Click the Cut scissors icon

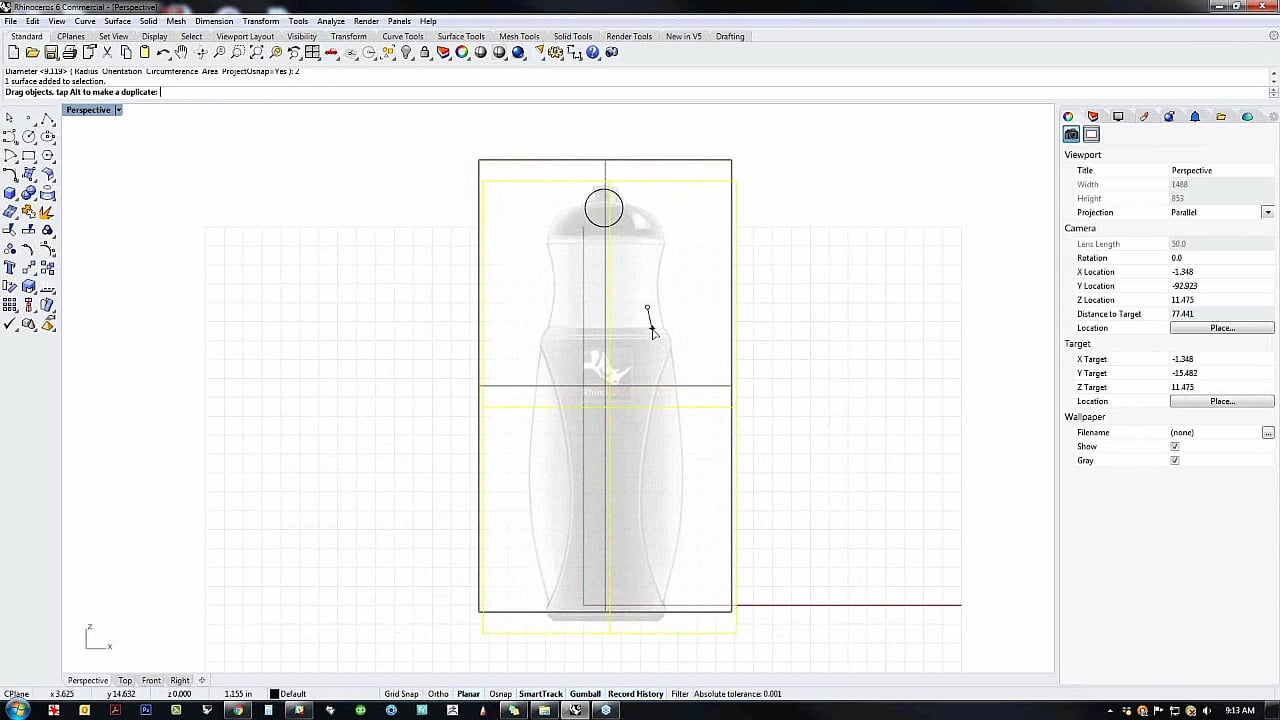tap(107, 52)
